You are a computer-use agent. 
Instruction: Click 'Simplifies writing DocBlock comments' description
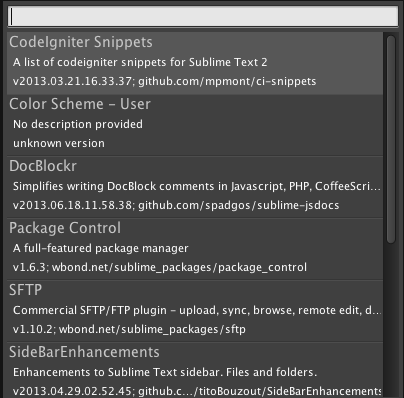pyautogui.click(x=197, y=186)
